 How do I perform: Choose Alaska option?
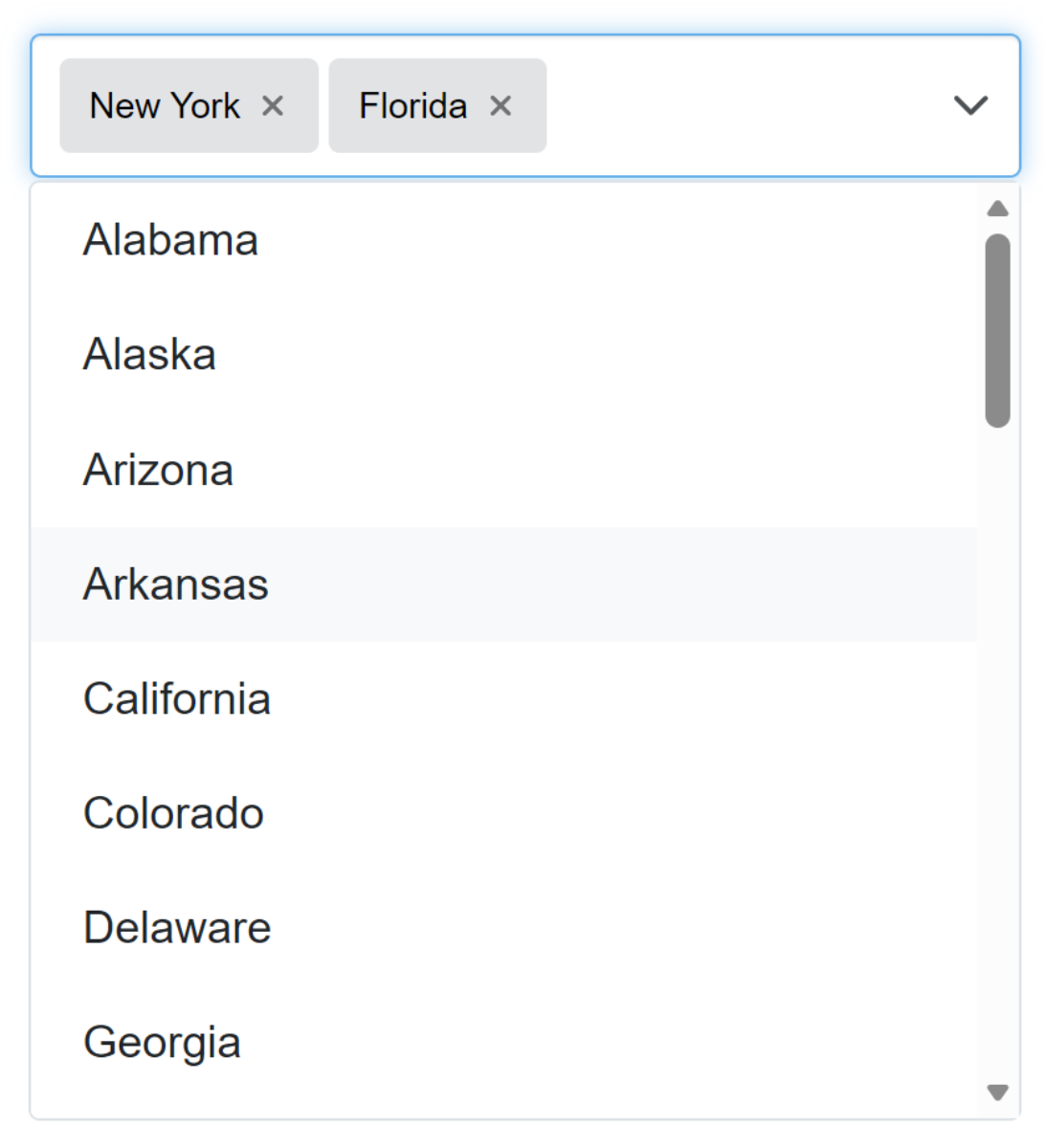point(149,355)
